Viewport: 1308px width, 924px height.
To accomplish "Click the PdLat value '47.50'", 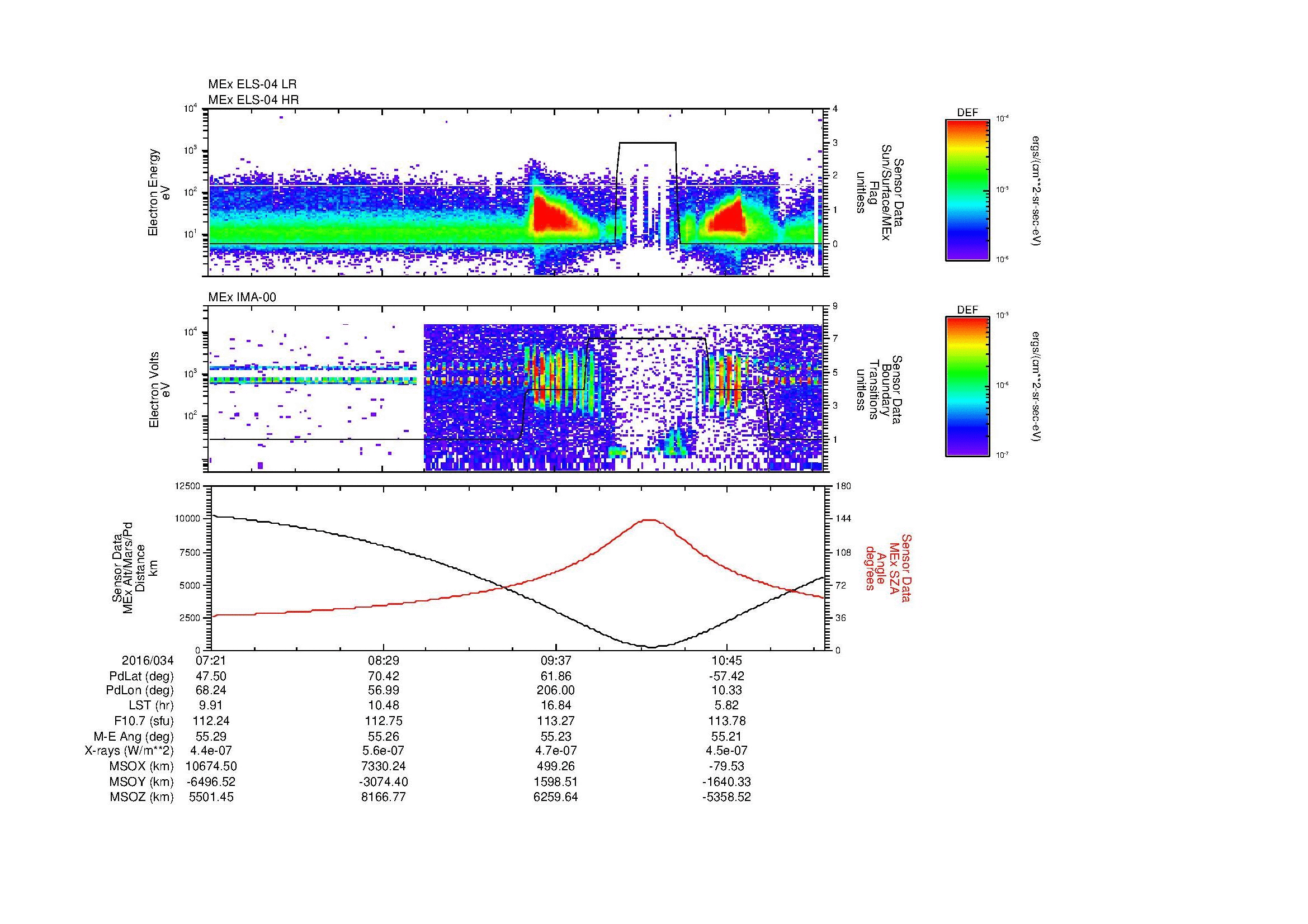I will pos(211,676).
